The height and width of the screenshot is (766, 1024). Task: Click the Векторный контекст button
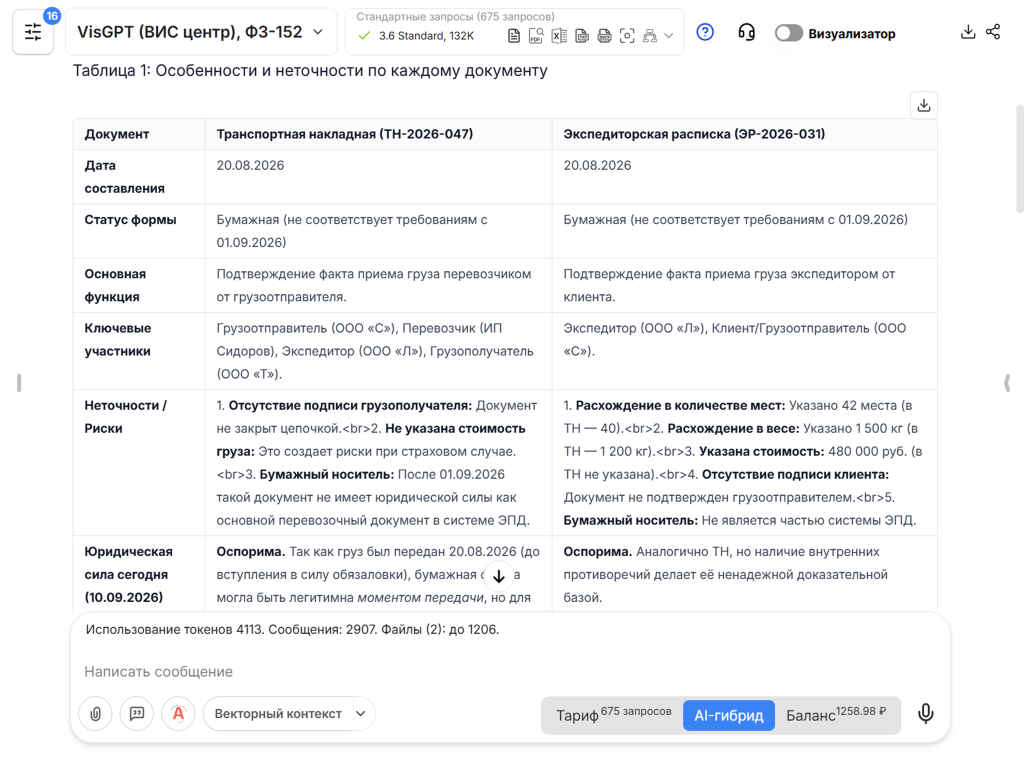click(278, 714)
